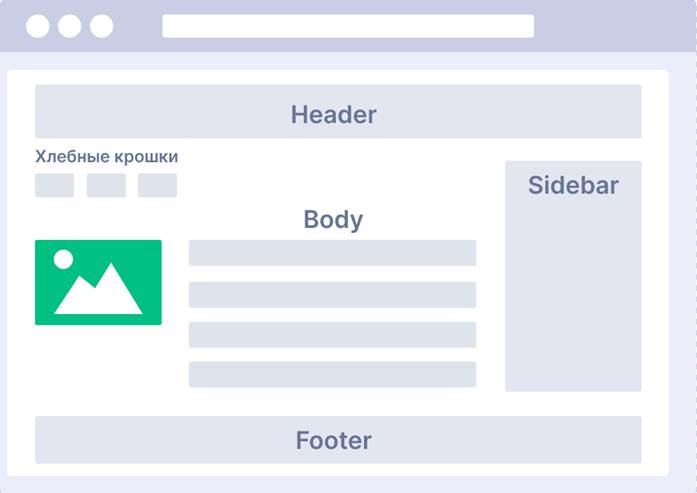Click the second Body text line
This screenshot has height=493, width=697.
tap(332, 295)
